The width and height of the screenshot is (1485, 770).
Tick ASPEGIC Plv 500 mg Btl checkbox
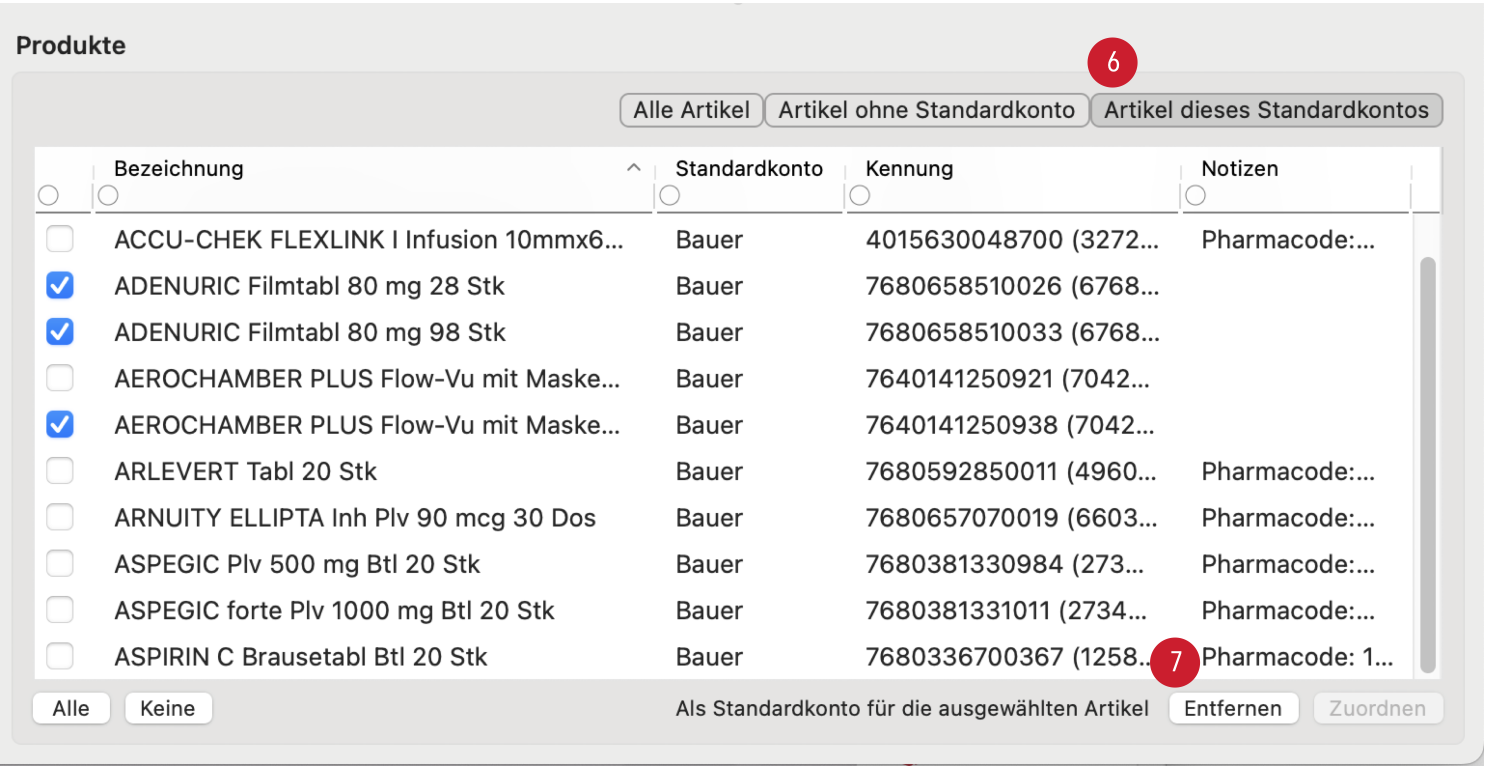pyautogui.click(x=60, y=564)
